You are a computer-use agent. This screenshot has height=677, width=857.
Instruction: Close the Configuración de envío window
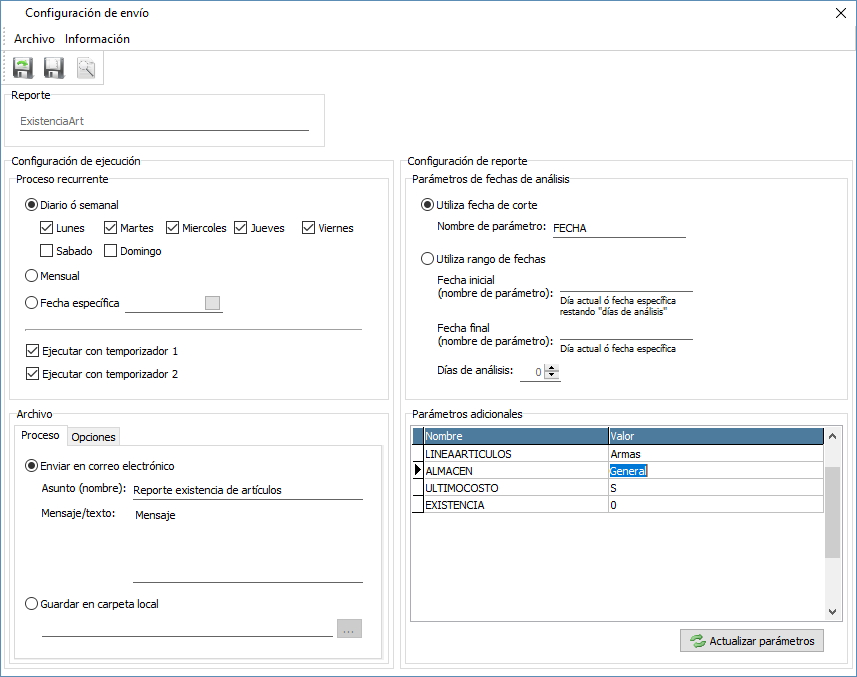pyautogui.click(x=839, y=13)
